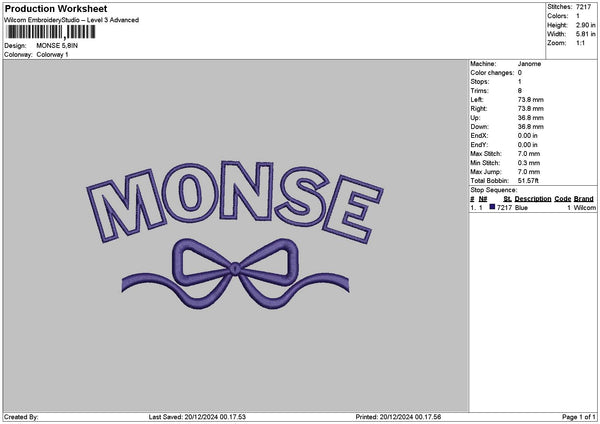This screenshot has height=424, width=600.
Task: Click the Up extent '36.8 mm'
Action: tap(530, 117)
